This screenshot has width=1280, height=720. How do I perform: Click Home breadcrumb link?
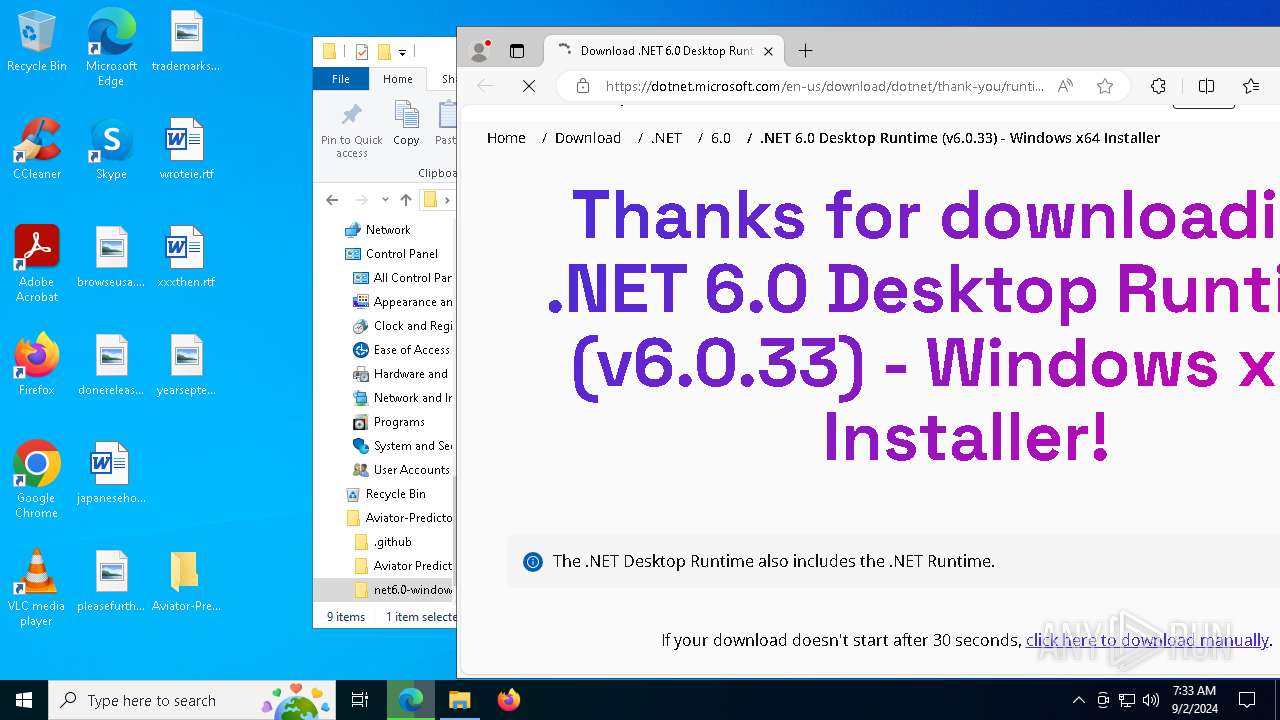pyautogui.click(x=506, y=138)
